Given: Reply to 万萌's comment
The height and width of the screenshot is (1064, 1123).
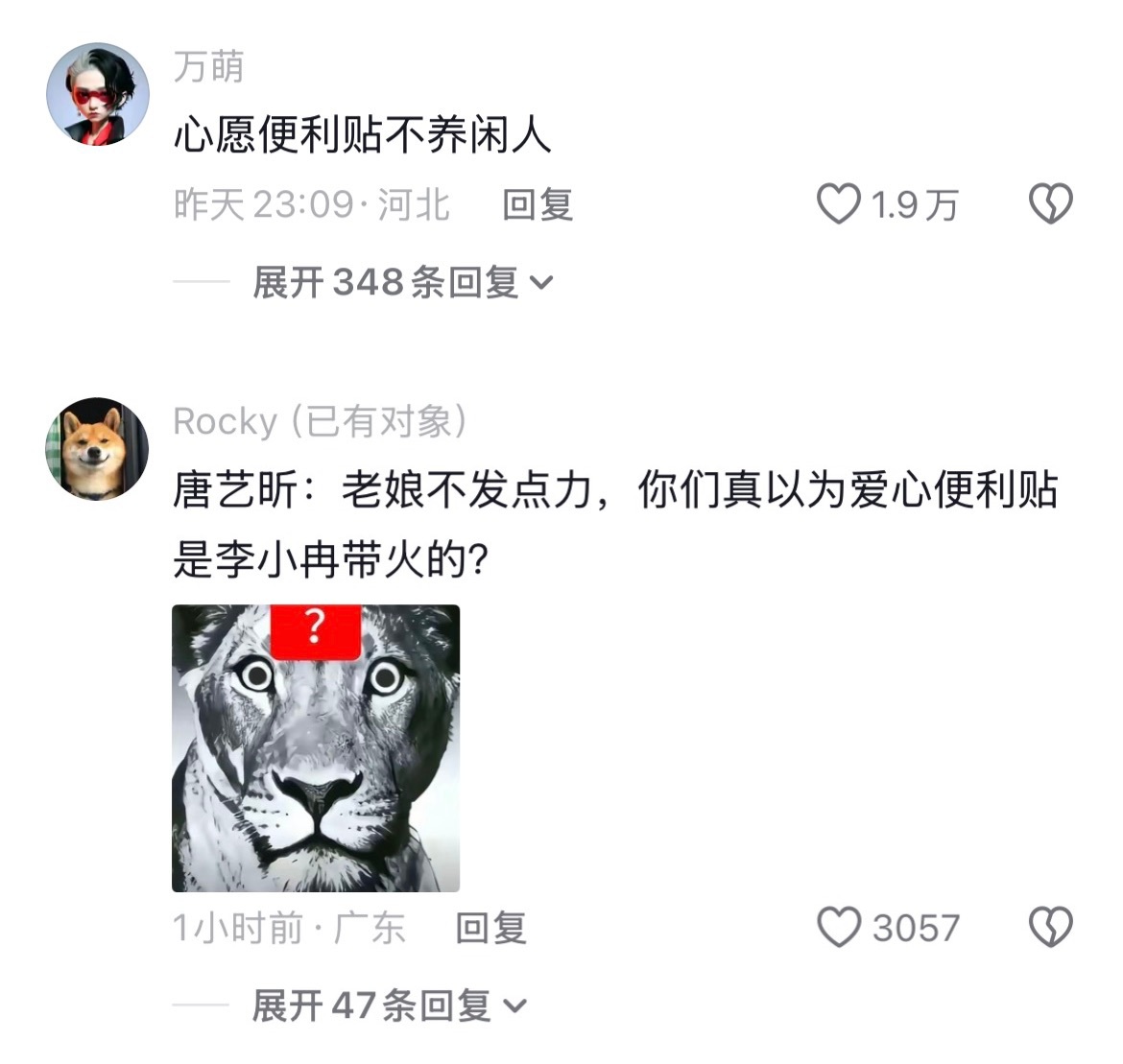Looking at the screenshot, I should pyautogui.click(x=538, y=204).
